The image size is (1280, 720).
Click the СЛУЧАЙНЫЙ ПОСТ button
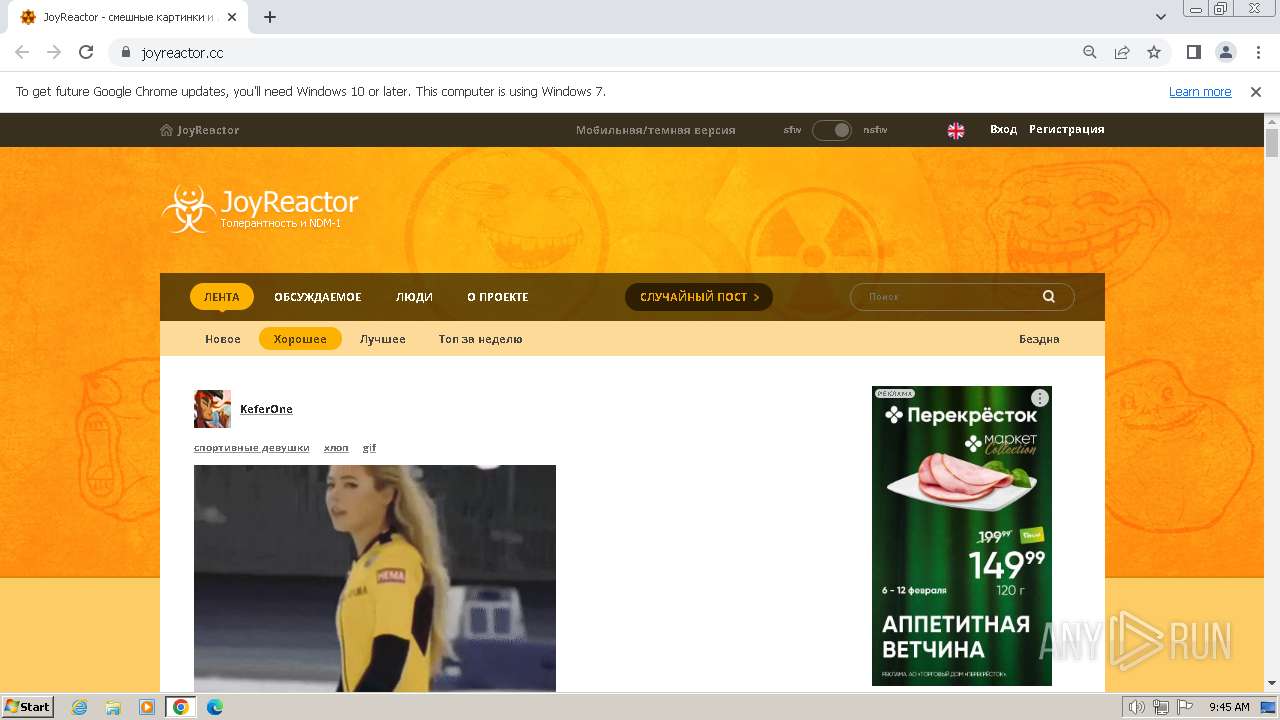click(x=699, y=297)
